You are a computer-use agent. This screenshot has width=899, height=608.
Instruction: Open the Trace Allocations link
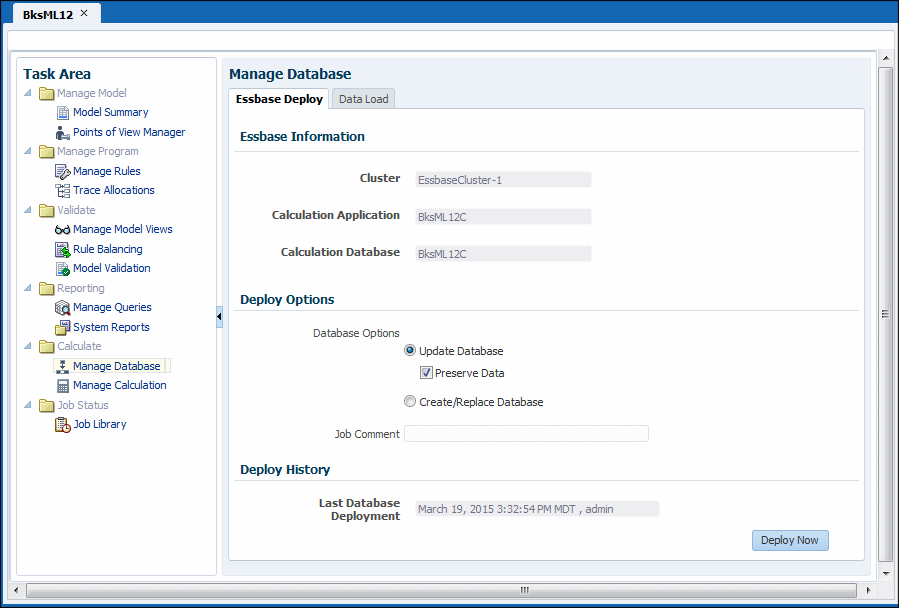[114, 190]
